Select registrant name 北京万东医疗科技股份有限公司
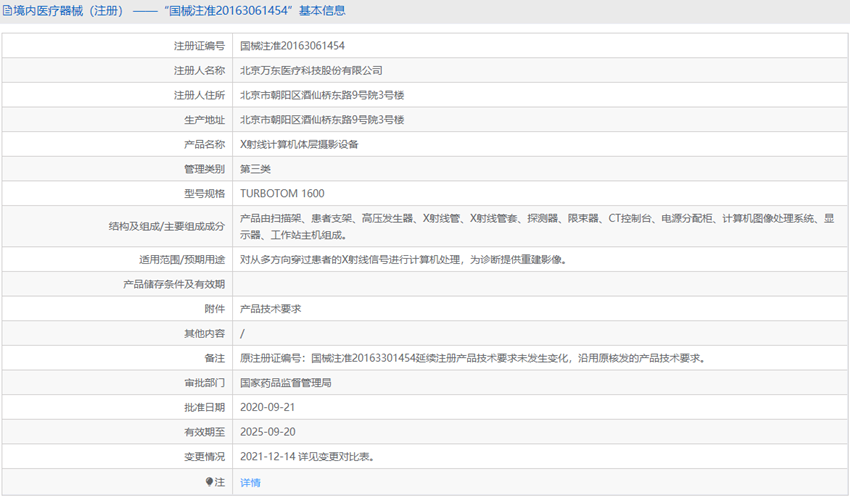The width and height of the screenshot is (850, 497). coord(311,70)
